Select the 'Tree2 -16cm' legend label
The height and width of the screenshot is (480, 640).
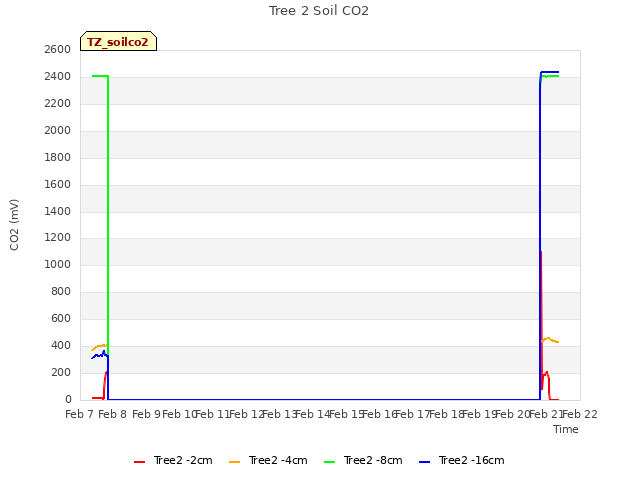[471, 460]
